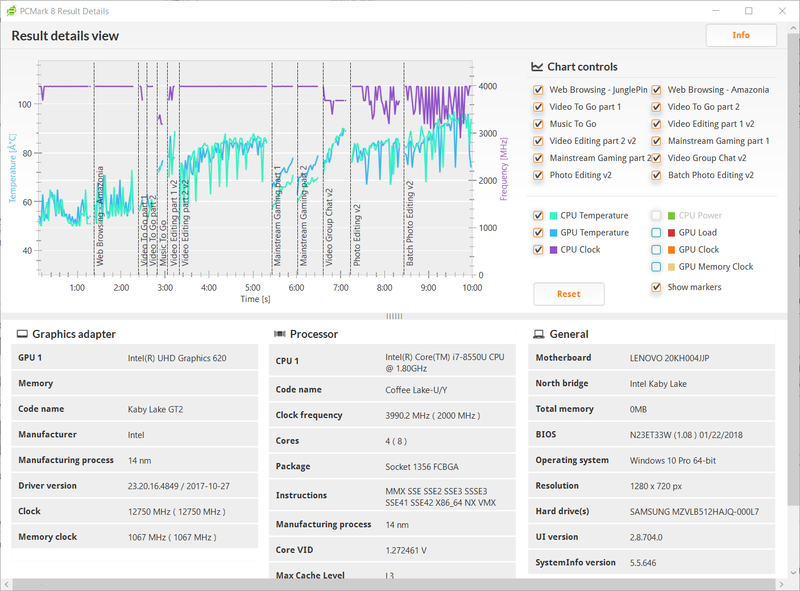The height and width of the screenshot is (591, 800).
Task: Click the GPU Clock orange color swatch
Action: click(671, 250)
